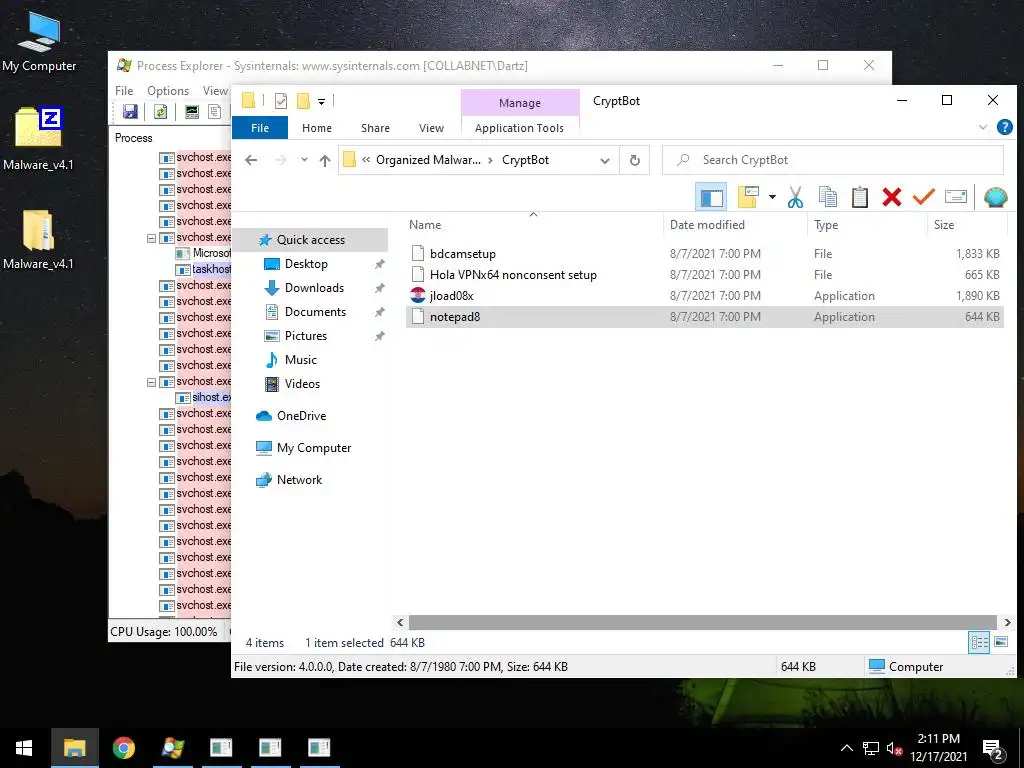1024x768 pixels.
Task: Click the Help question mark icon
Action: [x=1004, y=127]
